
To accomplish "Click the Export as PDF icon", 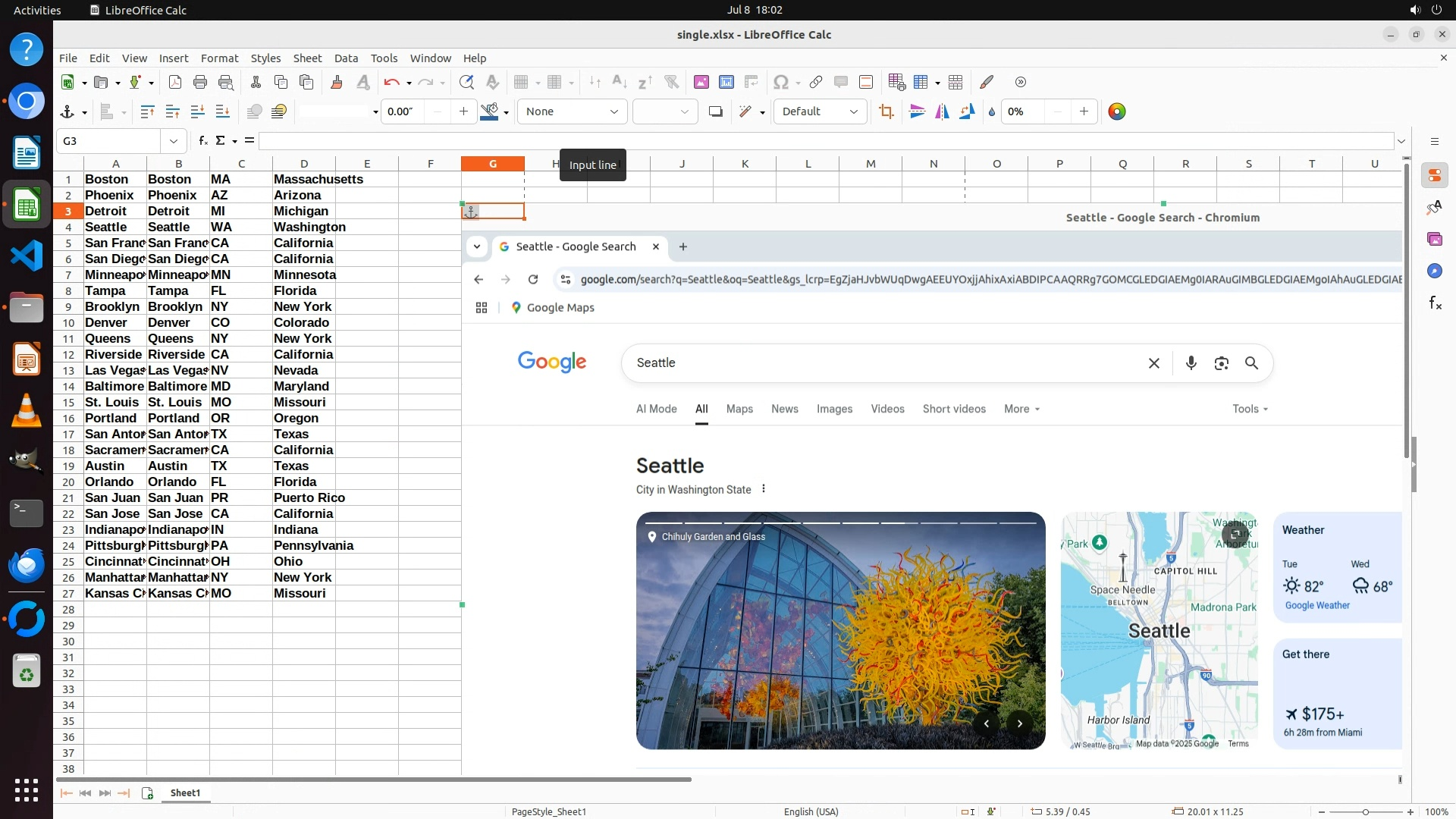I will (x=175, y=82).
